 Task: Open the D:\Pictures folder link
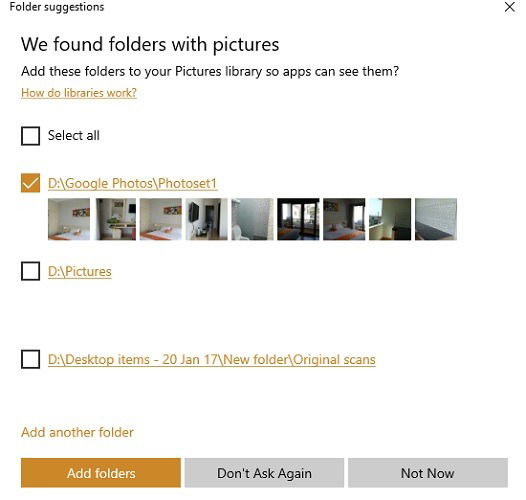(x=80, y=271)
